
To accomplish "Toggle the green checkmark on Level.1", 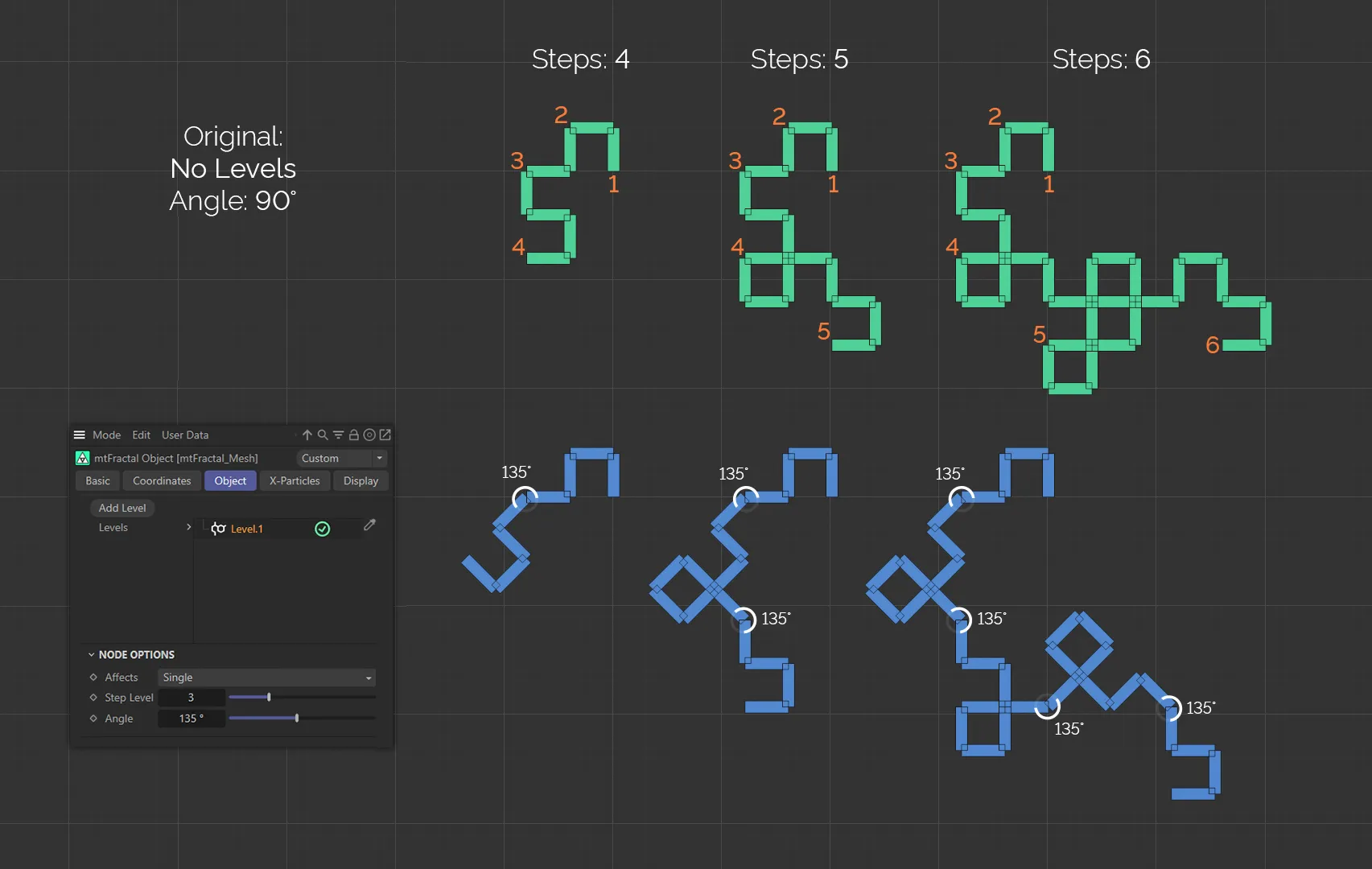I will (x=321, y=529).
